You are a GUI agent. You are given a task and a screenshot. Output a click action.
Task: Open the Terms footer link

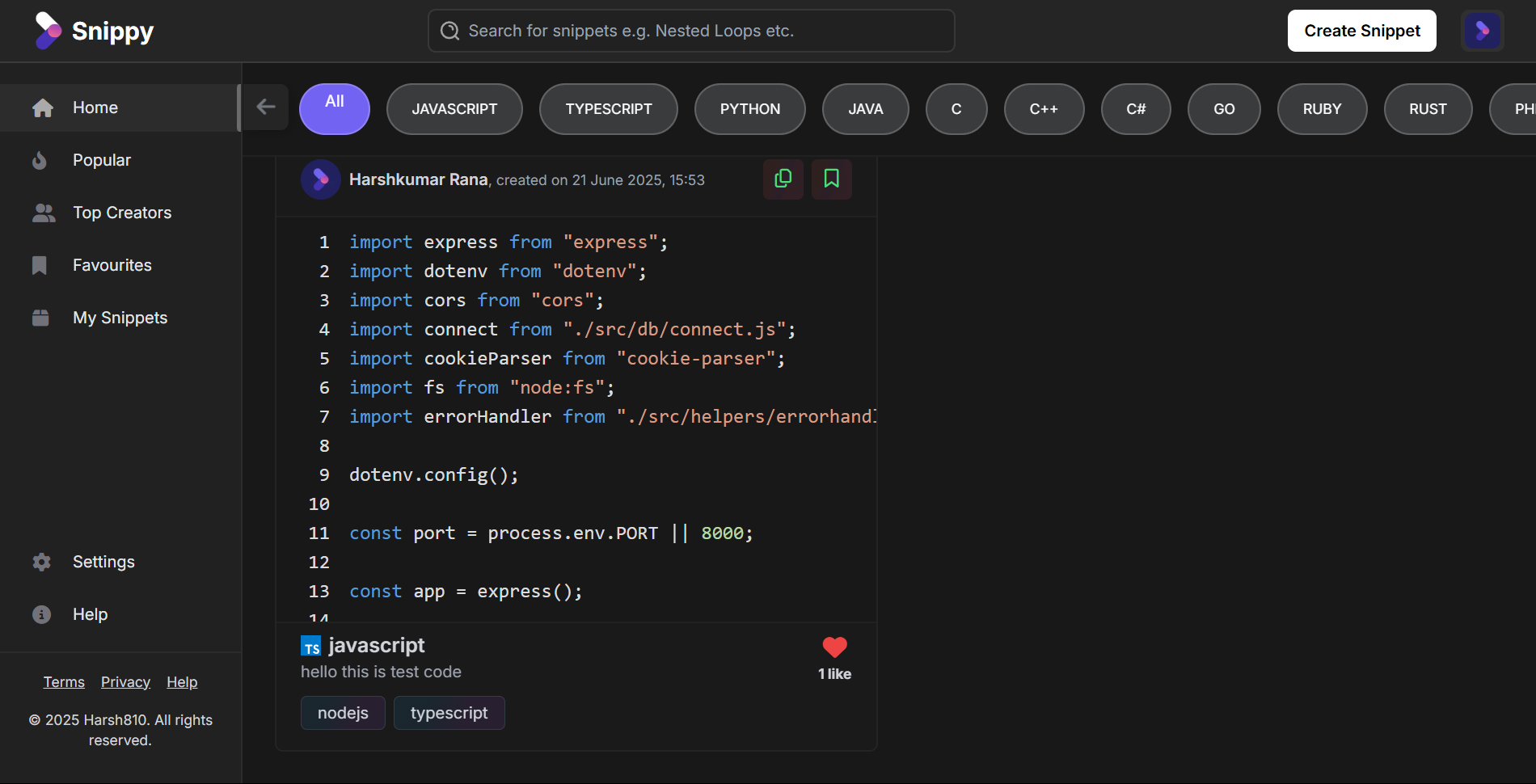64,682
